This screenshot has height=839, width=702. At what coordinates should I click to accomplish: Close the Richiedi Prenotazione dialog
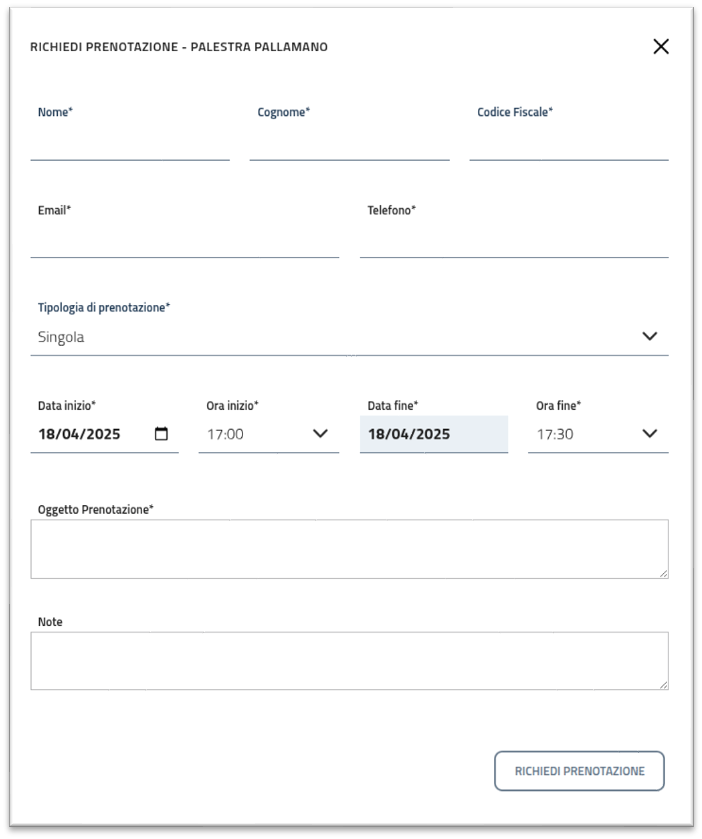point(660,46)
